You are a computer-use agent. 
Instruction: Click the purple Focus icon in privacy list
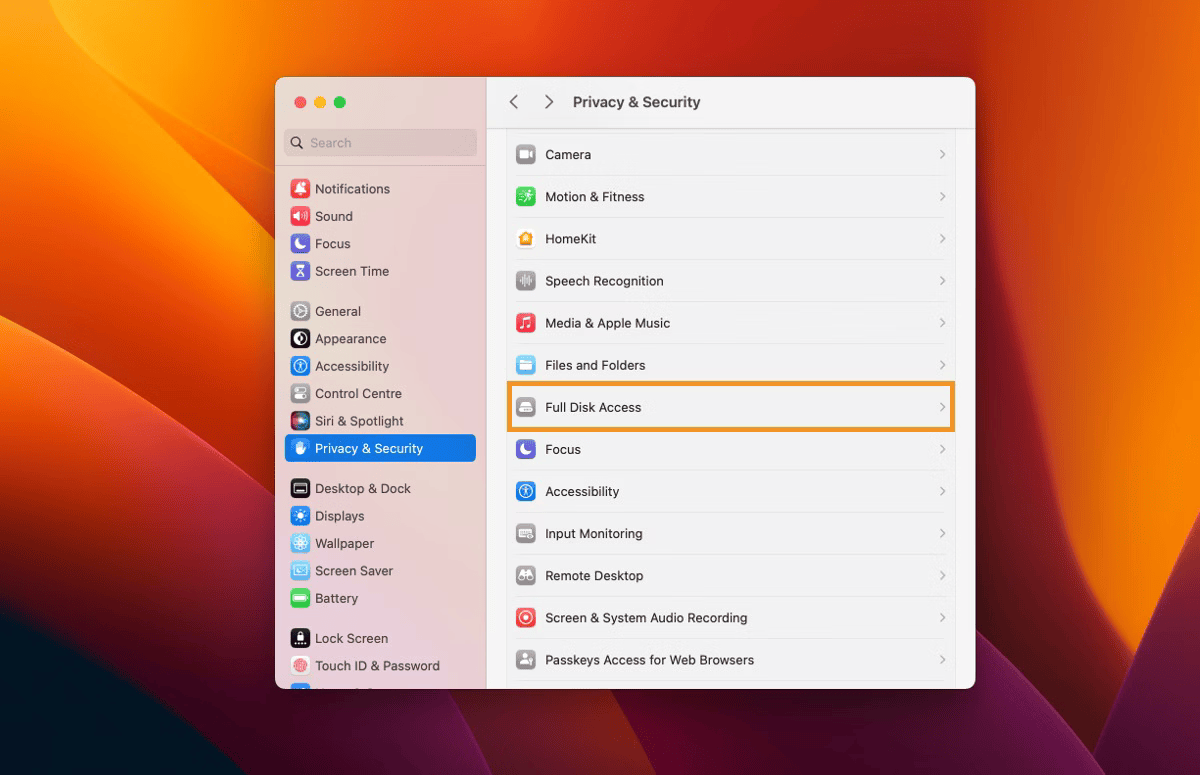526,450
